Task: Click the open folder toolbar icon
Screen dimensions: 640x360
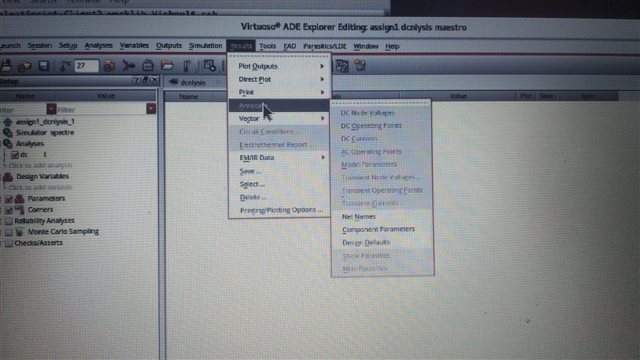Action: [x=167, y=65]
